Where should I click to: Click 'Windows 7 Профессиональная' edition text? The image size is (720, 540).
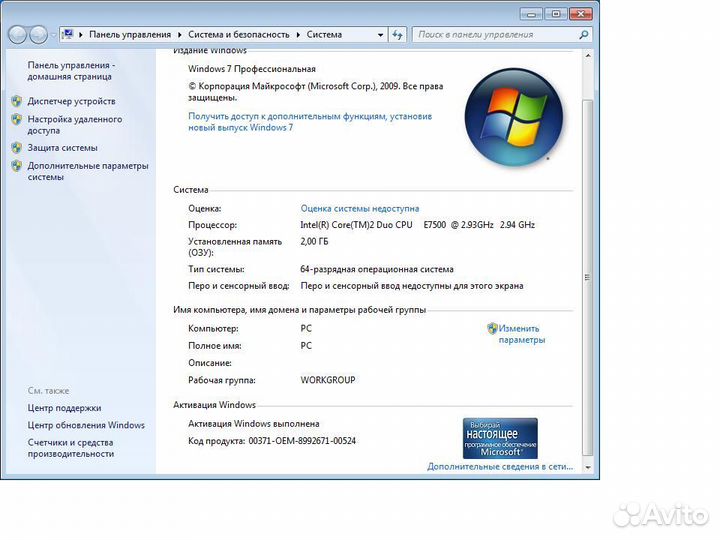pyautogui.click(x=252, y=69)
